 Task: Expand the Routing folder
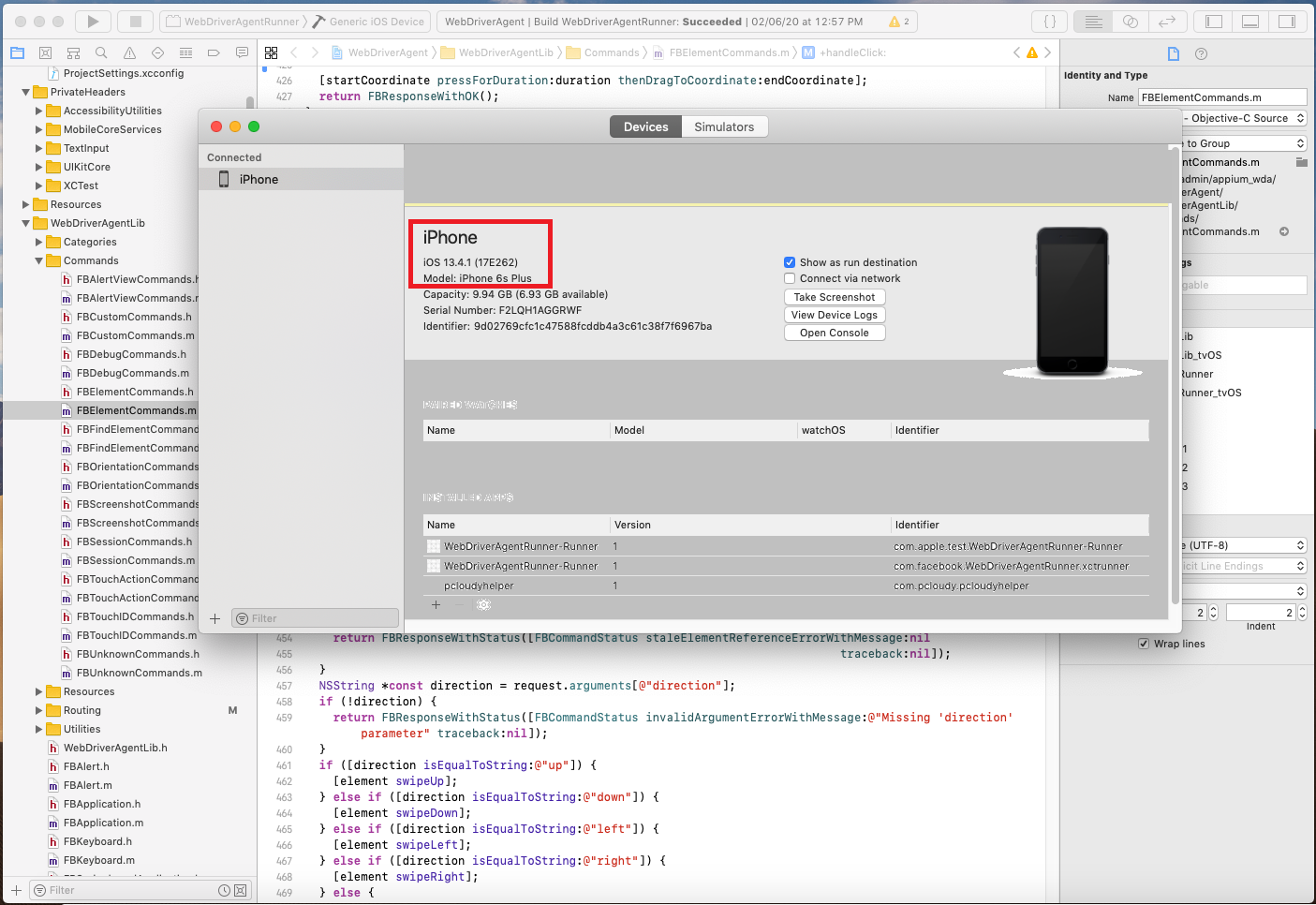click(38, 710)
